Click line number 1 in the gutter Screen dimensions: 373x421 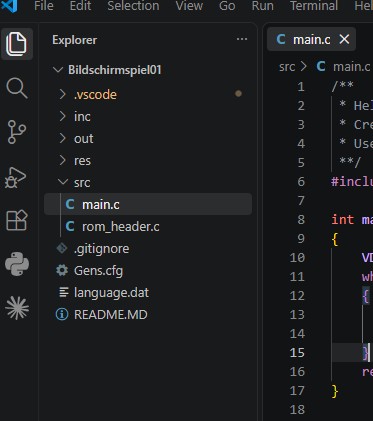(301, 87)
